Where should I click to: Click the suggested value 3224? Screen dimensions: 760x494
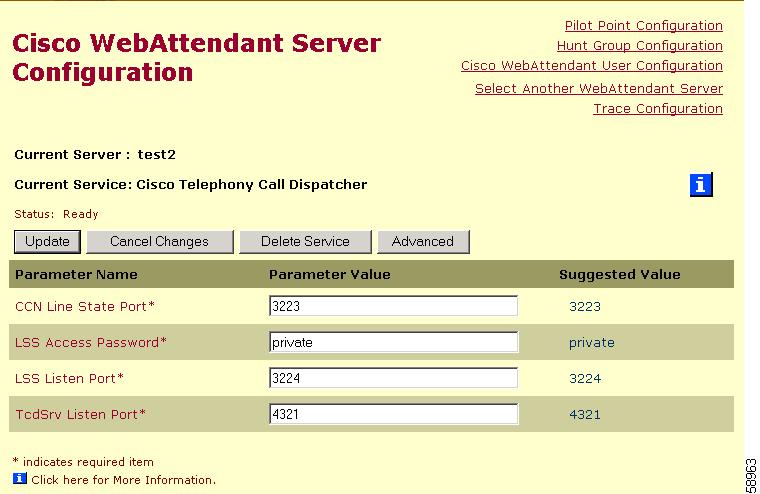point(585,378)
